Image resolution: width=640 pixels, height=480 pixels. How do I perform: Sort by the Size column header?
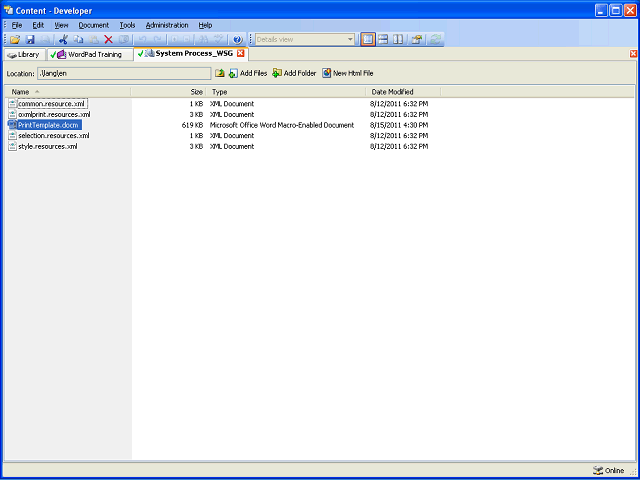(x=168, y=92)
